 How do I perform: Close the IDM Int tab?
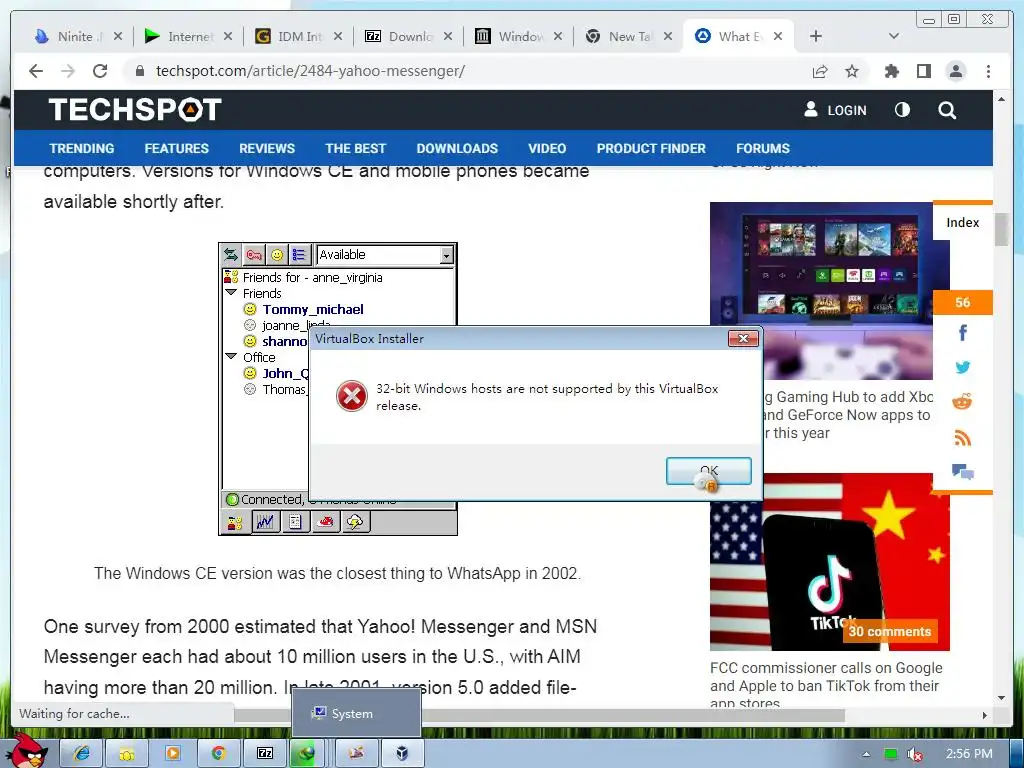[338, 37]
